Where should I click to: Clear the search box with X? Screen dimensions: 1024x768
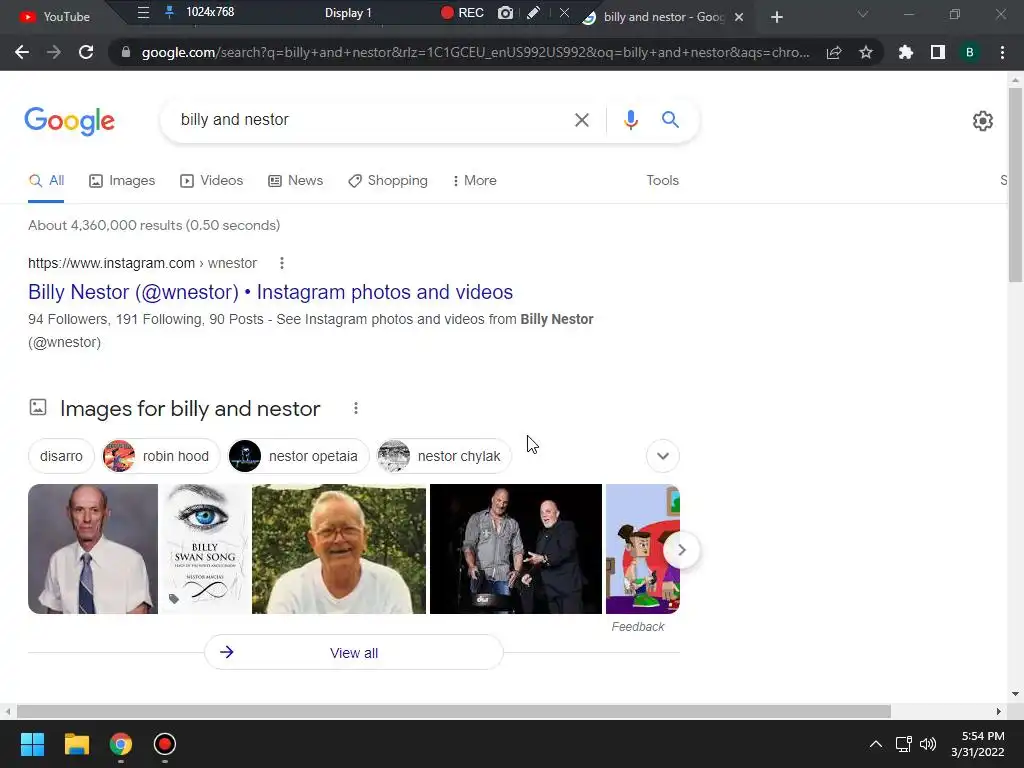pyautogui.click(x=581, y=120)
